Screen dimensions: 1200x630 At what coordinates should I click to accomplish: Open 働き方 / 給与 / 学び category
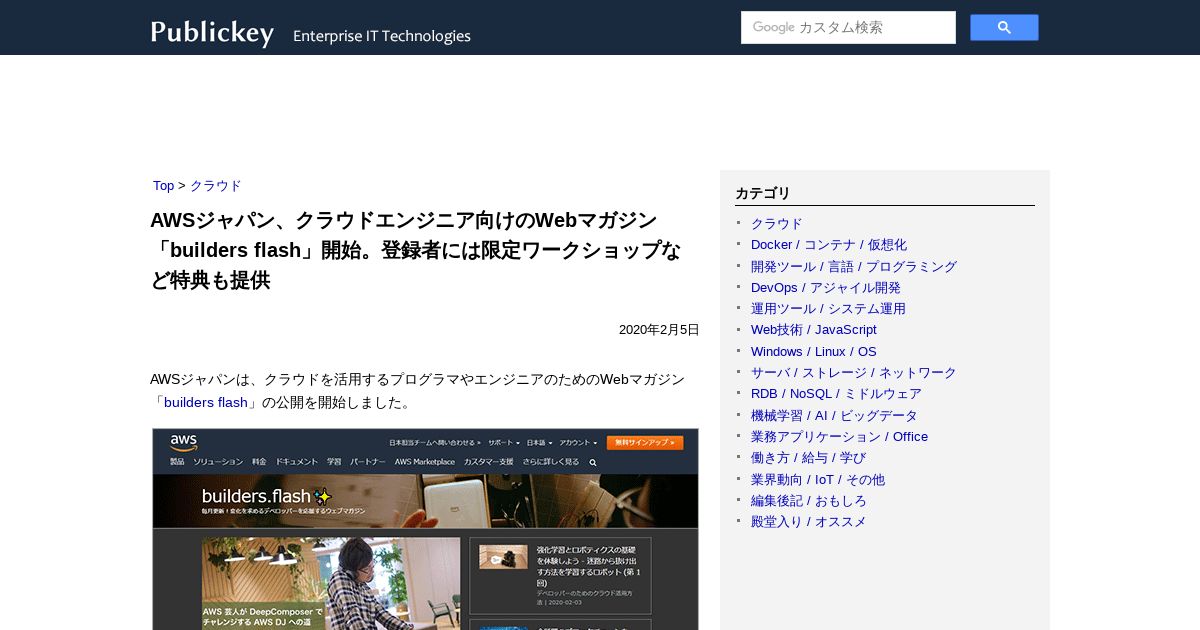click(809, 458)
